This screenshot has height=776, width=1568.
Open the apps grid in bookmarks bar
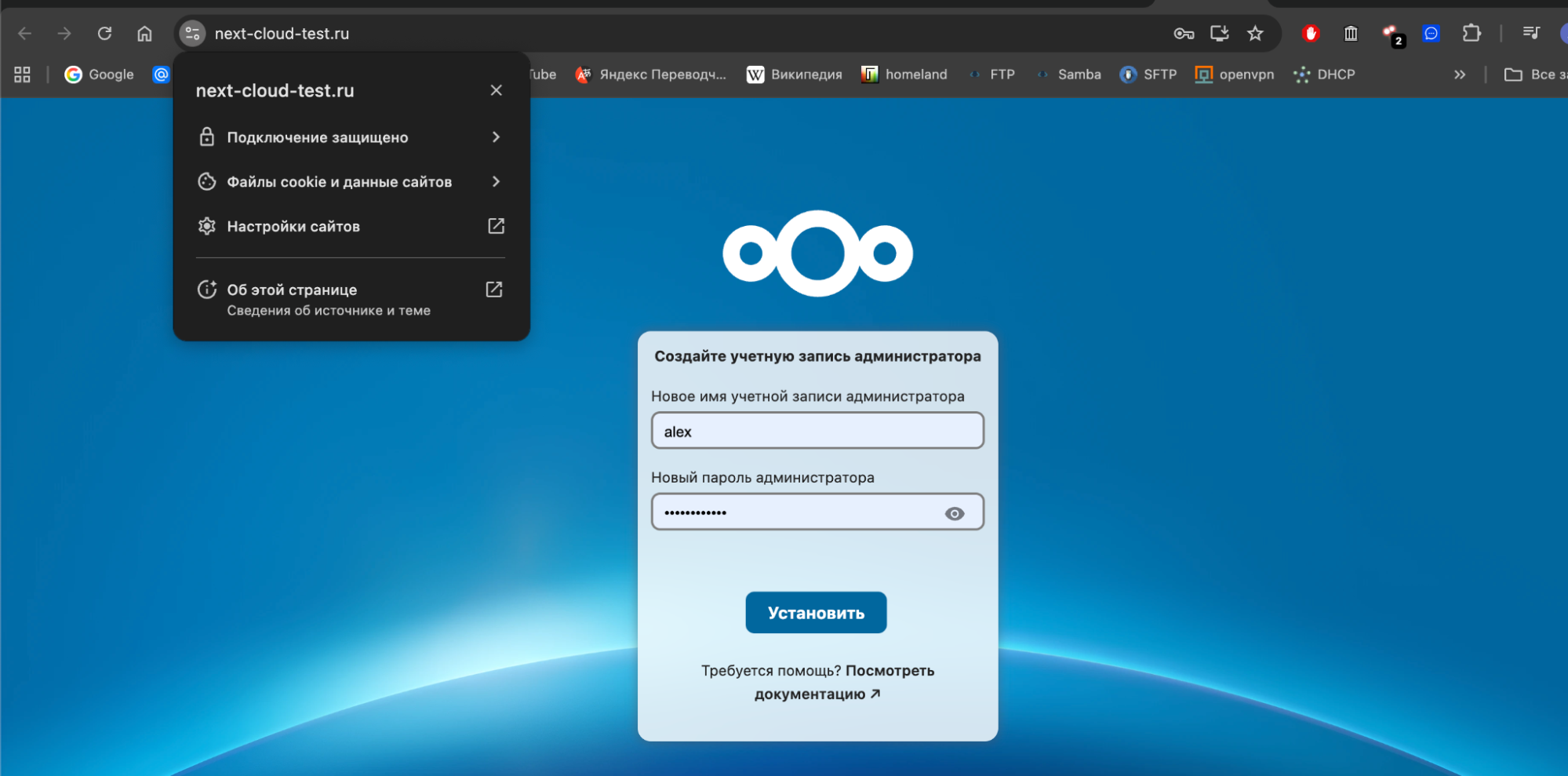coord(22,75)
